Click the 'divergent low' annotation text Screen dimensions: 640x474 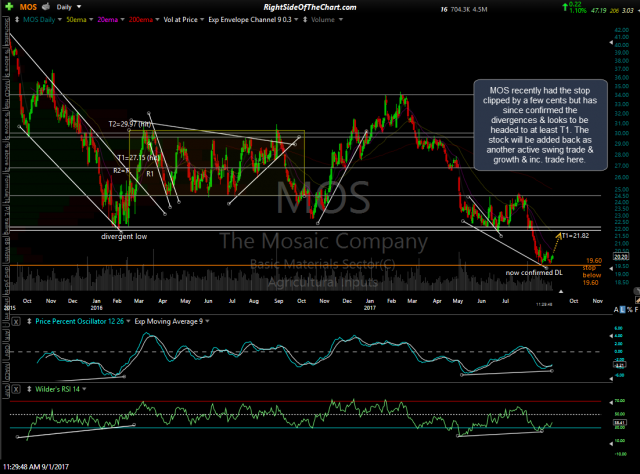tap(124, 236)
